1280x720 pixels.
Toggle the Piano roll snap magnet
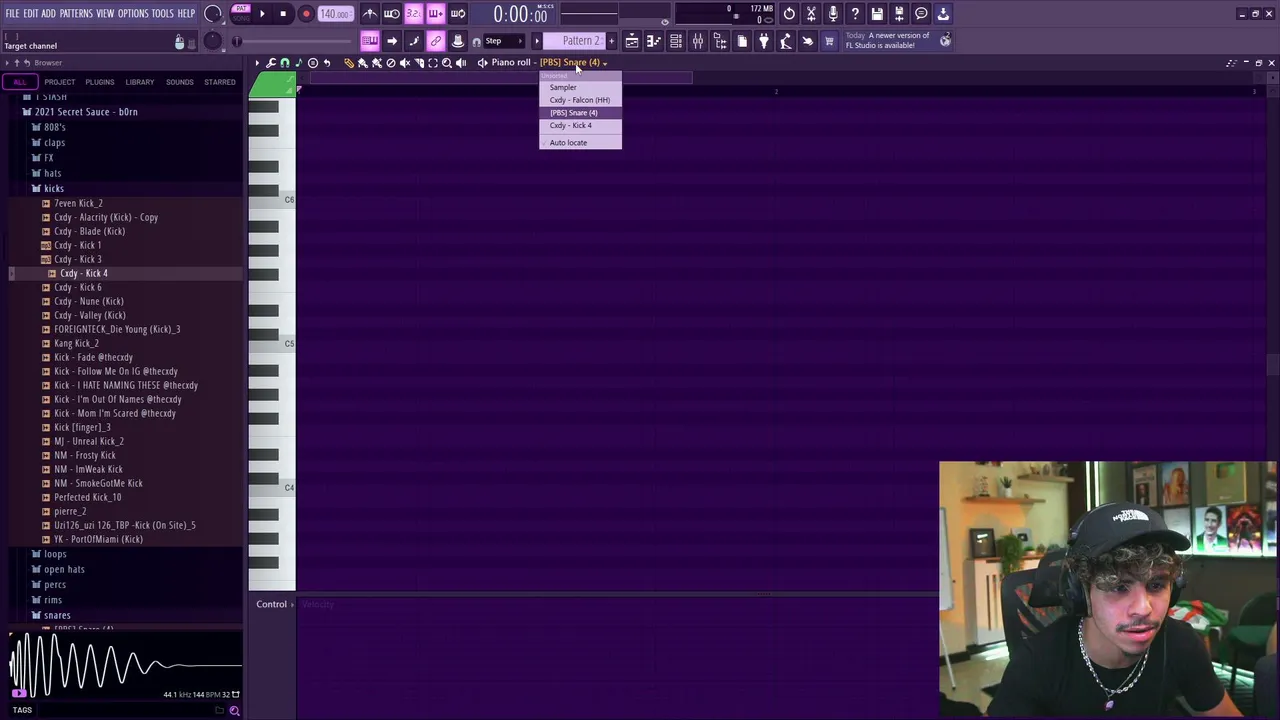[285, 63]
